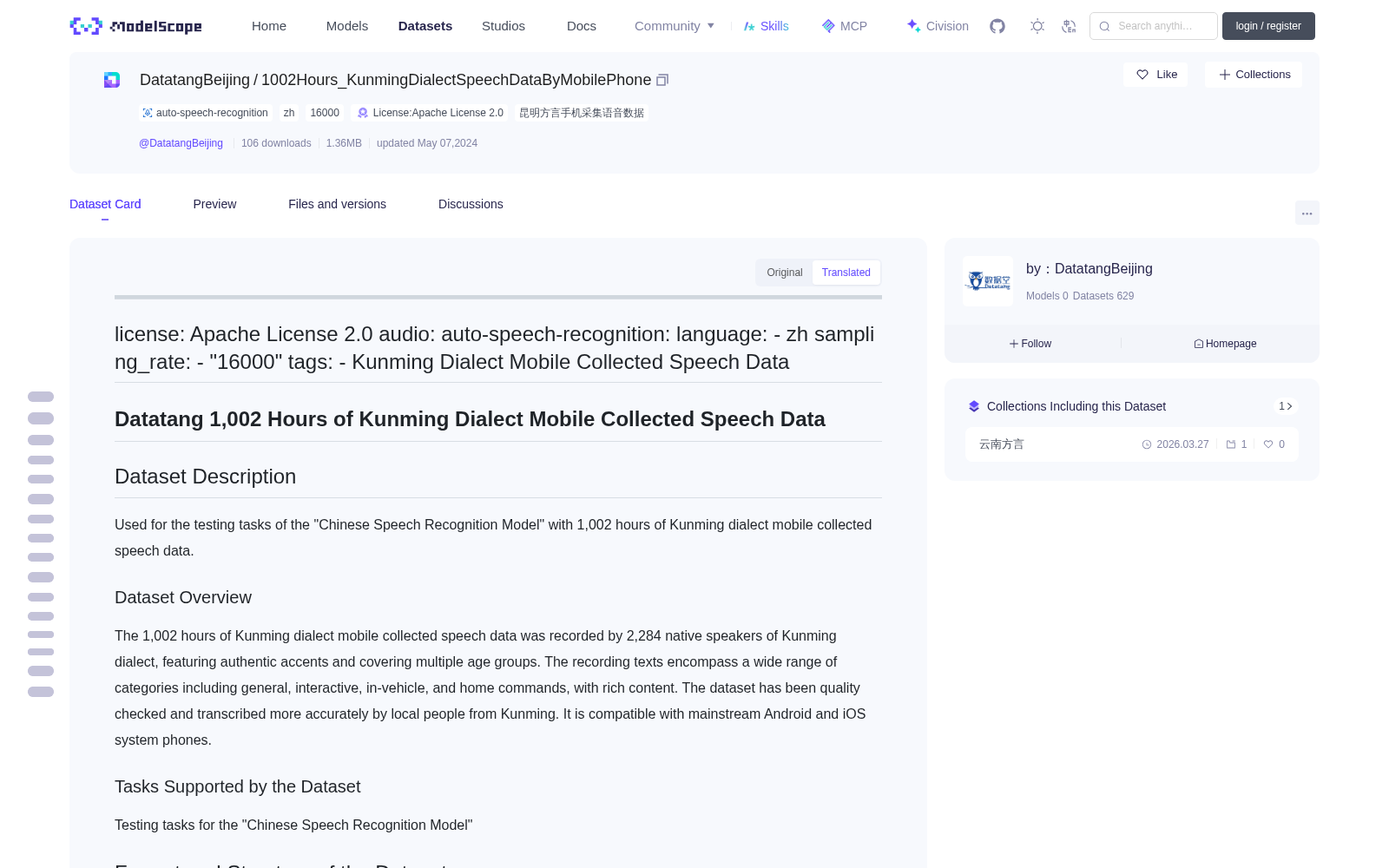The height and width of the screenshot is (868, 1389).
Task: Click the Dataset Overview heading
Action: [183, 597]
